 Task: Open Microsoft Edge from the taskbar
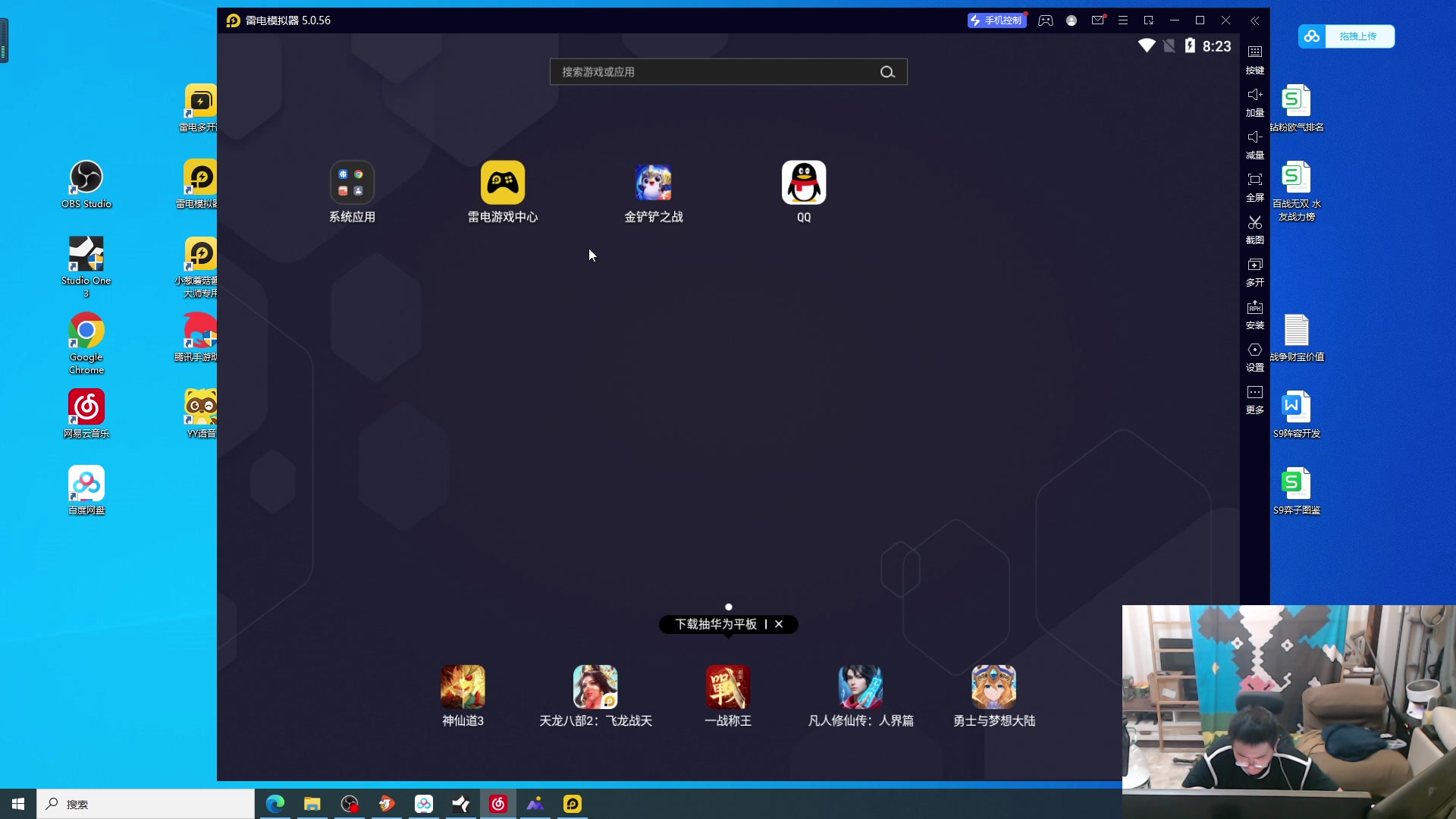click(x=275, y=804)
